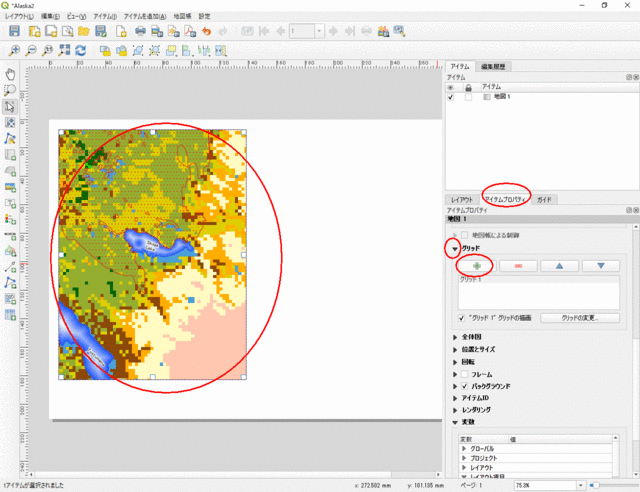Switch to the レイアウト panel tab

(462, 200)
